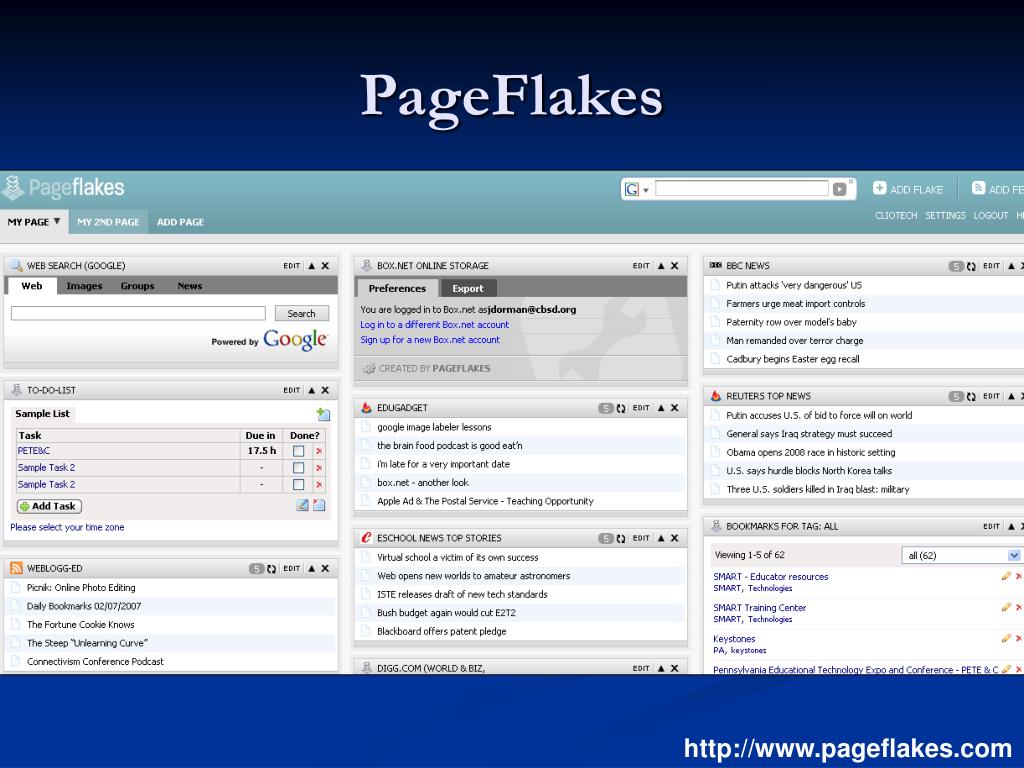Collapse the Web Search (Google) flake
The image size is (1024, 768).
coord(312,266)
